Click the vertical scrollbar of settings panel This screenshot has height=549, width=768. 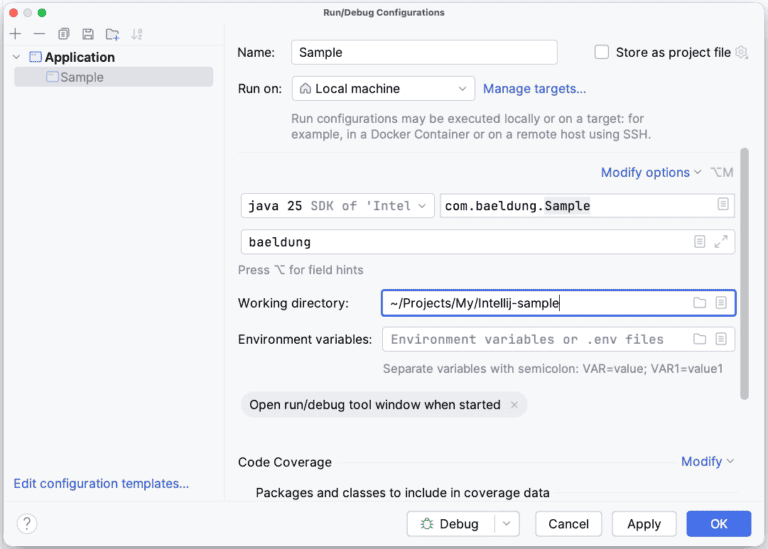[x=744, y=274]
